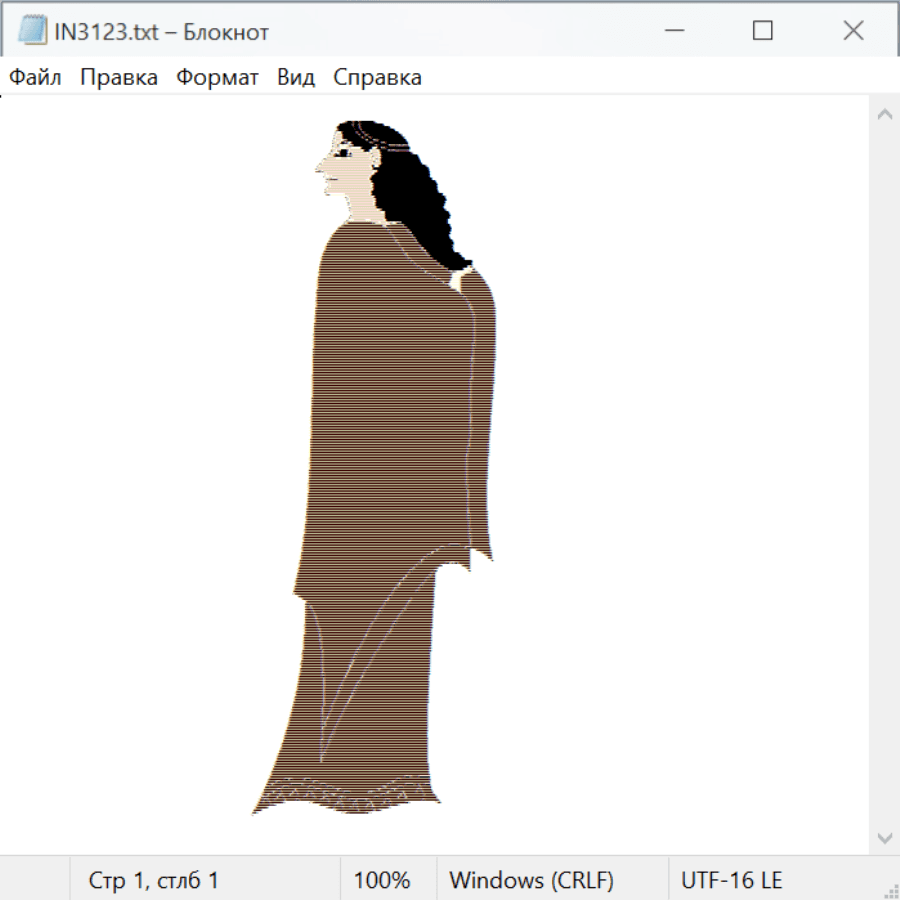Click the Windows (CRLF) line ending indicator
The height and width of the screenshot is (900, 900).
click(x=531, y=880)
